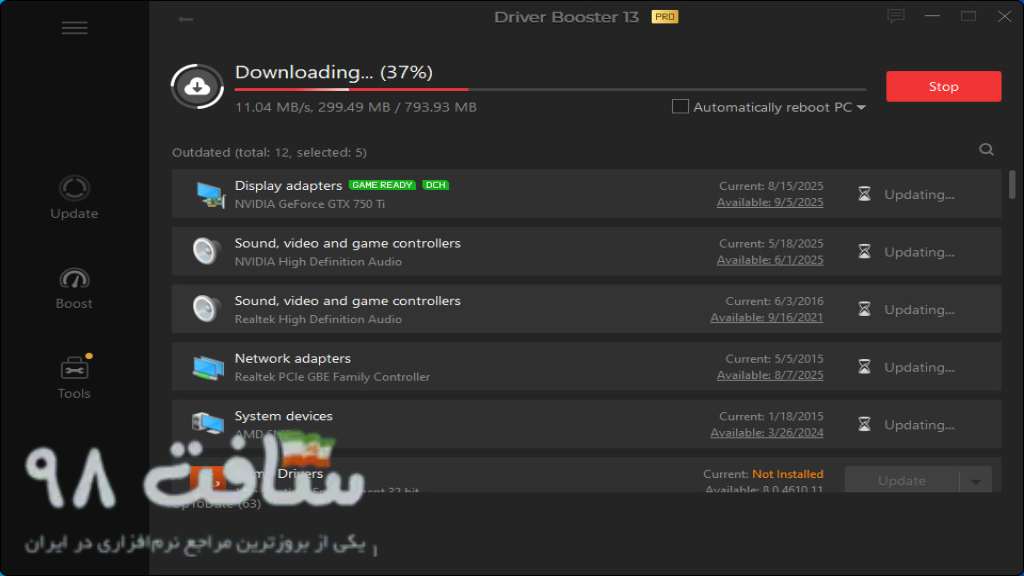This screenshot has width=1024, height=576.
Task: Click Updating... status for Network adapters
Action: [x=919, y=367]
